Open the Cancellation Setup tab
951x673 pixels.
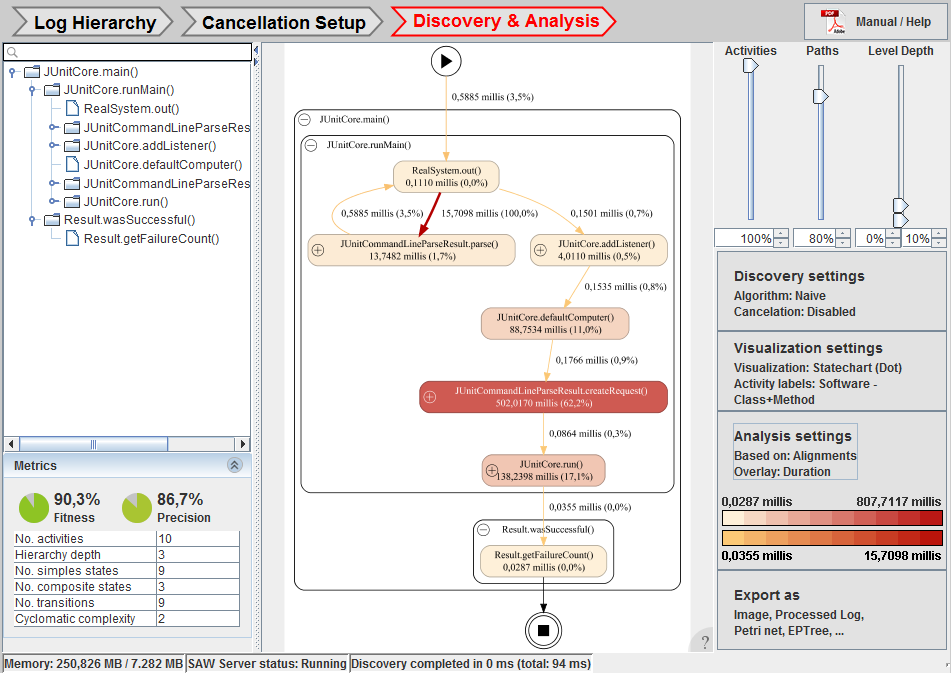[283, 22]
